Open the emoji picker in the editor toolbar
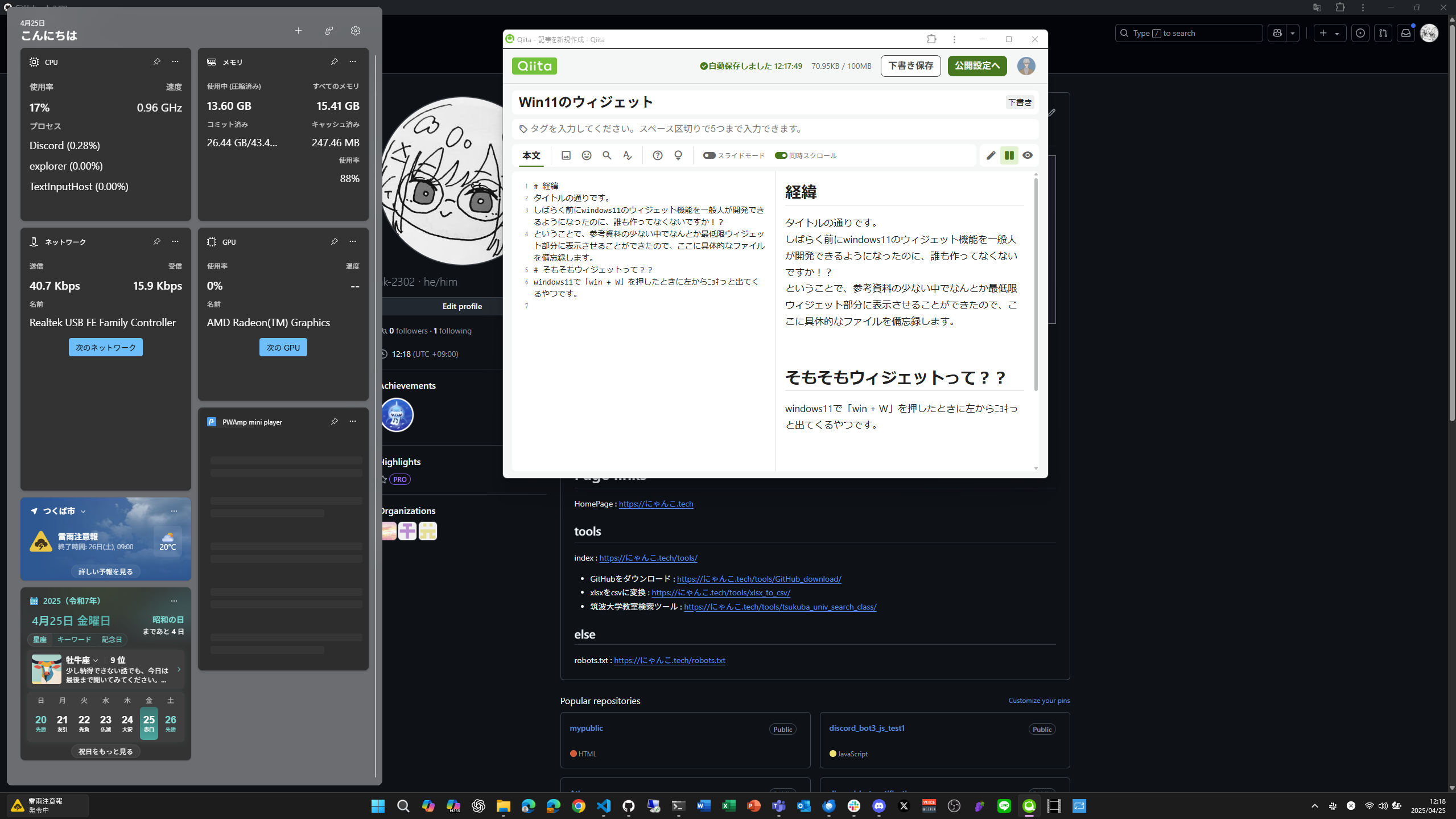The width and height of the screenshot is (1456, 819). click(586, 155)
